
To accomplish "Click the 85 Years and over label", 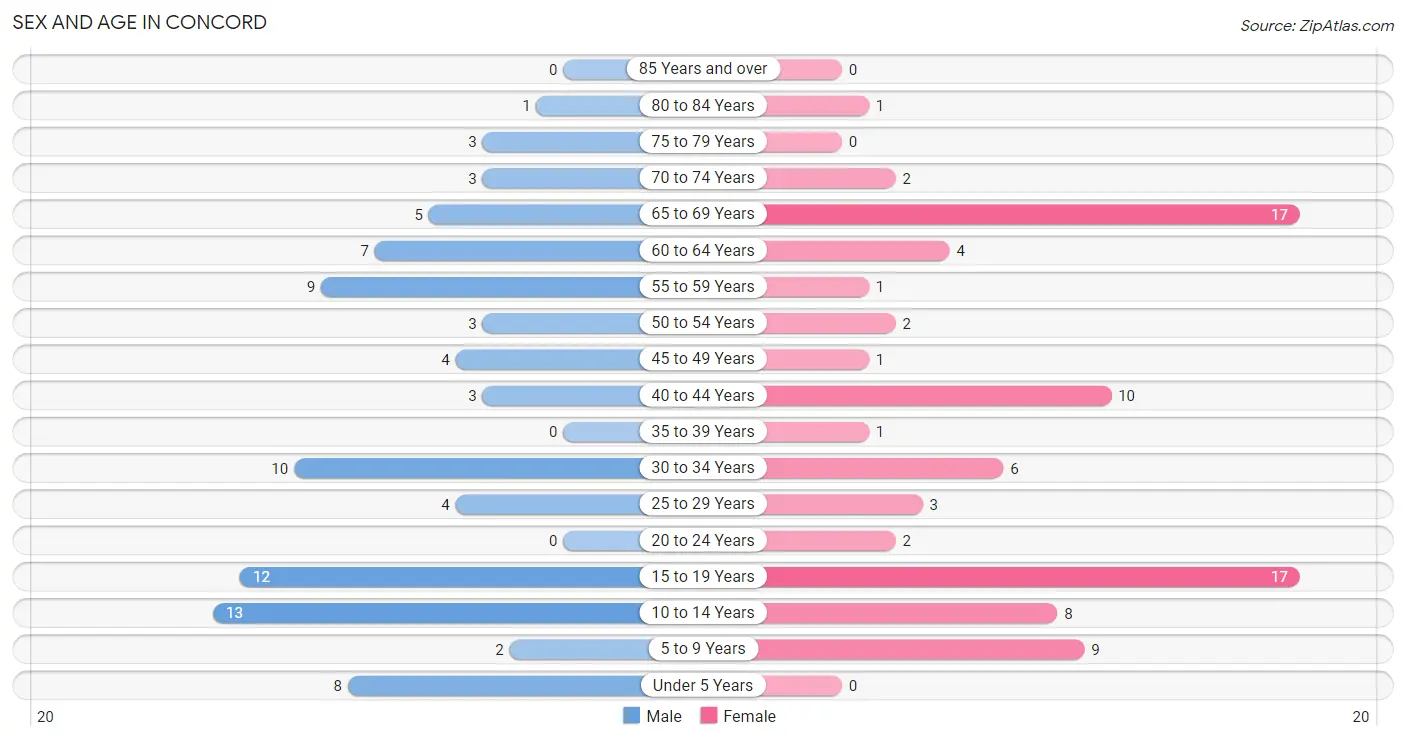I will tap(703, 69).
